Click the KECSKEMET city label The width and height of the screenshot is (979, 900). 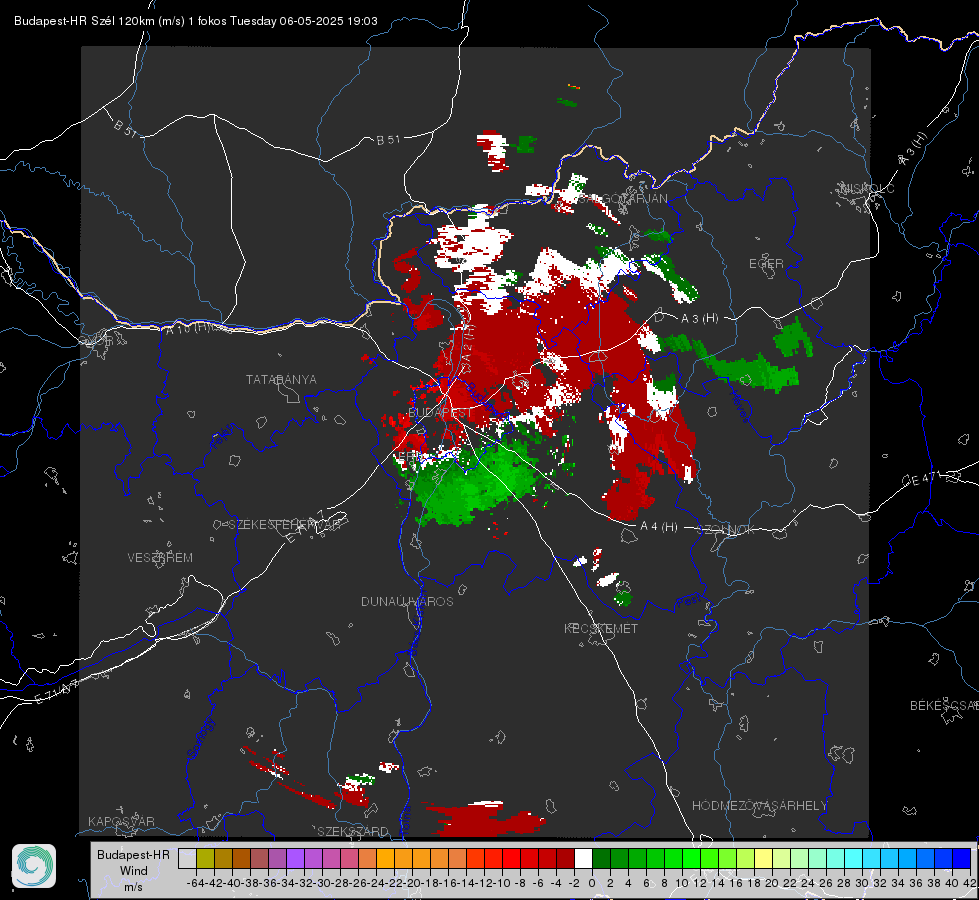click(x=601, y=629)
